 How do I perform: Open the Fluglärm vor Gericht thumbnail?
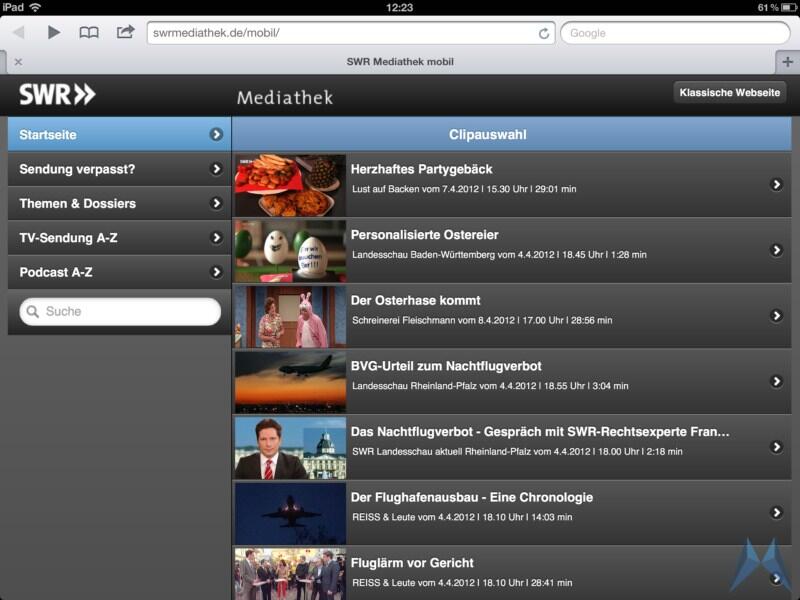coord(290,574)
